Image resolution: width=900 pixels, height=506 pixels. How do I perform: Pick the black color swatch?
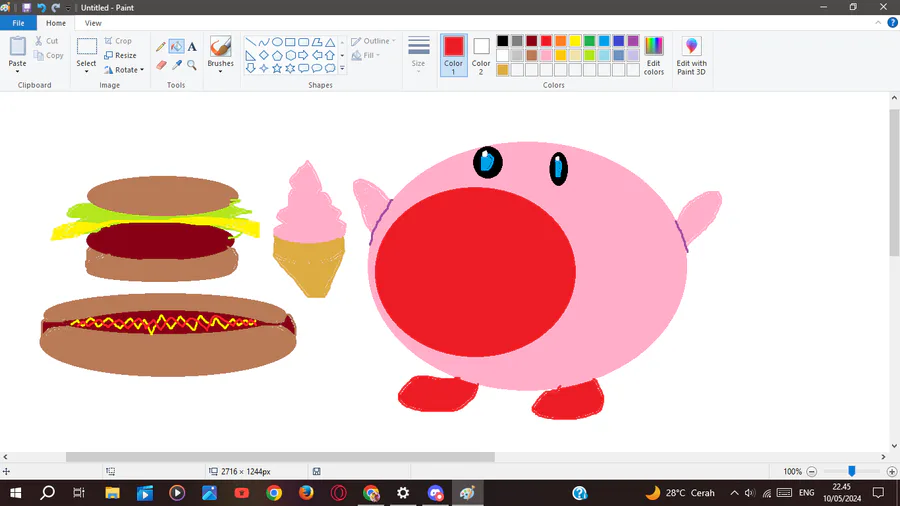click(503, 41)
